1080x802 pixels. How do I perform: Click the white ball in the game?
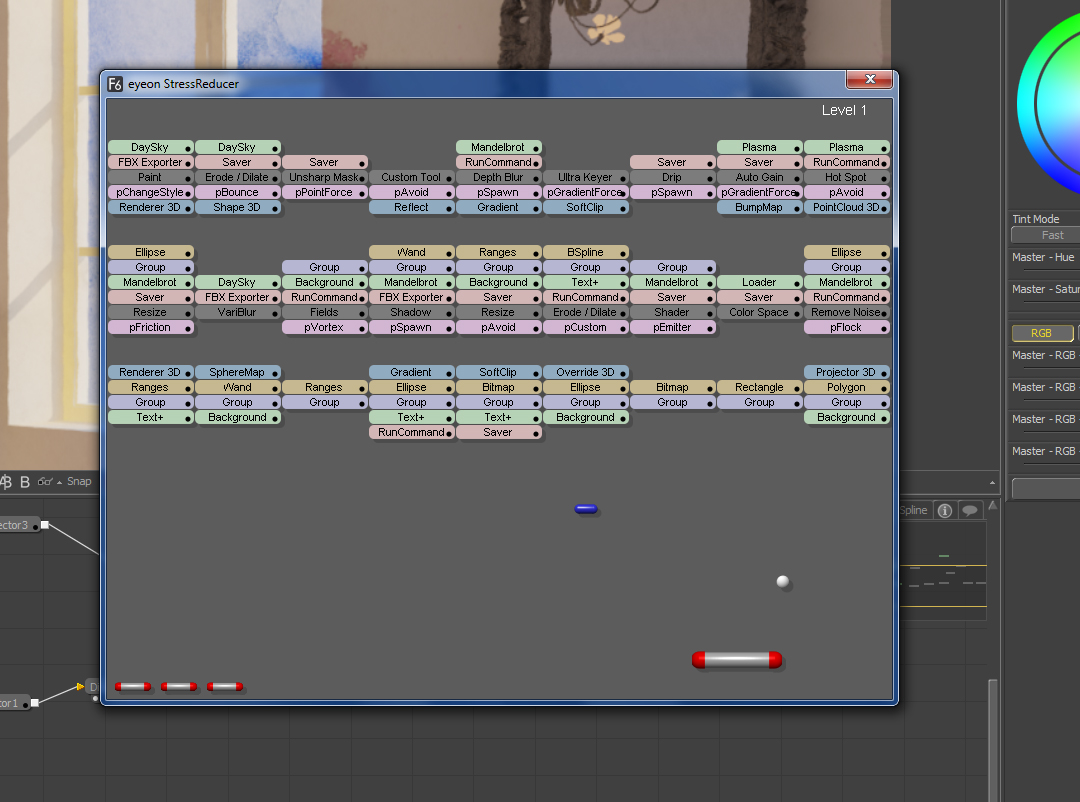[x=783, y=582]
